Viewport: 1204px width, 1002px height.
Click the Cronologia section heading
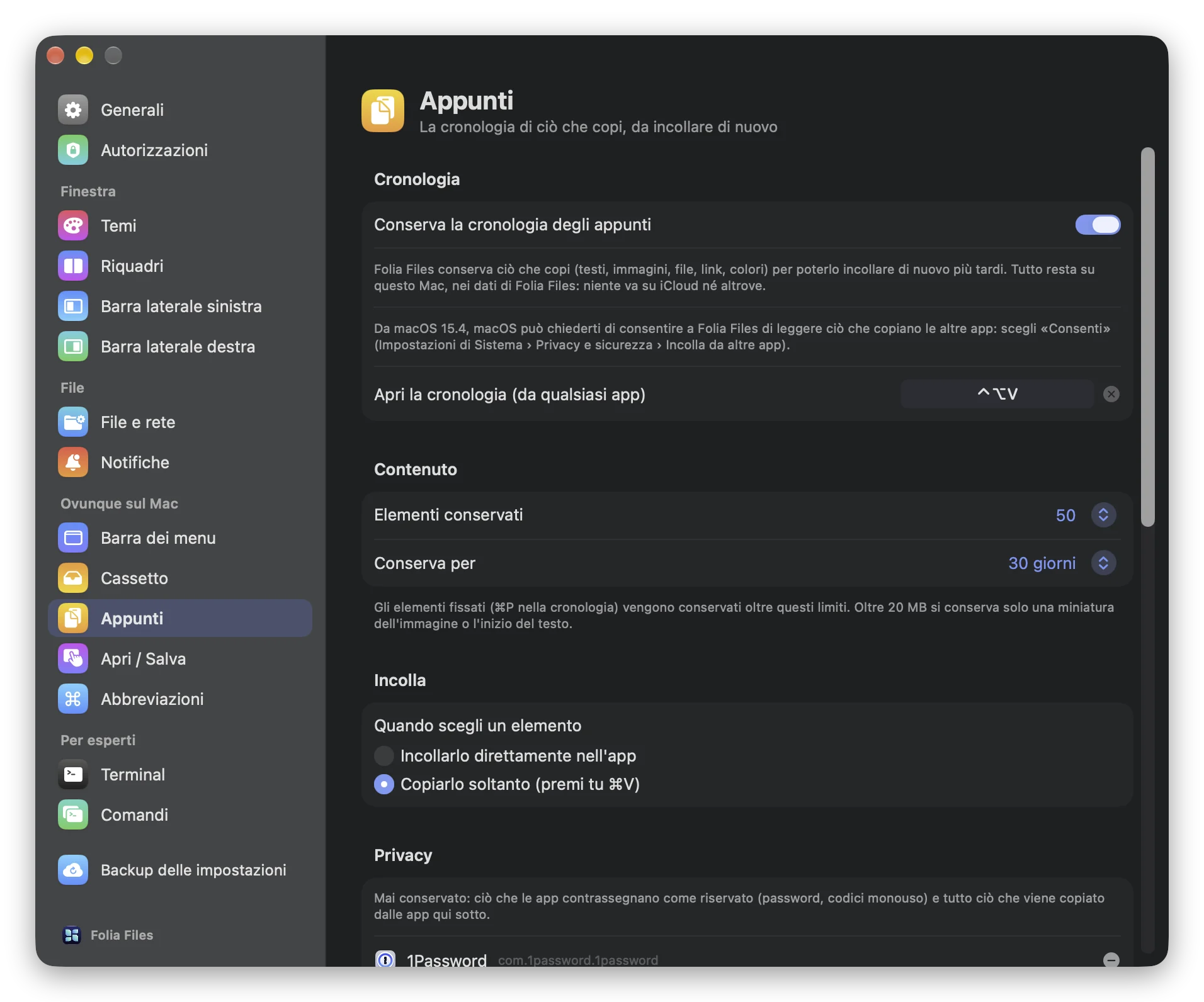(x=417, y=179)
